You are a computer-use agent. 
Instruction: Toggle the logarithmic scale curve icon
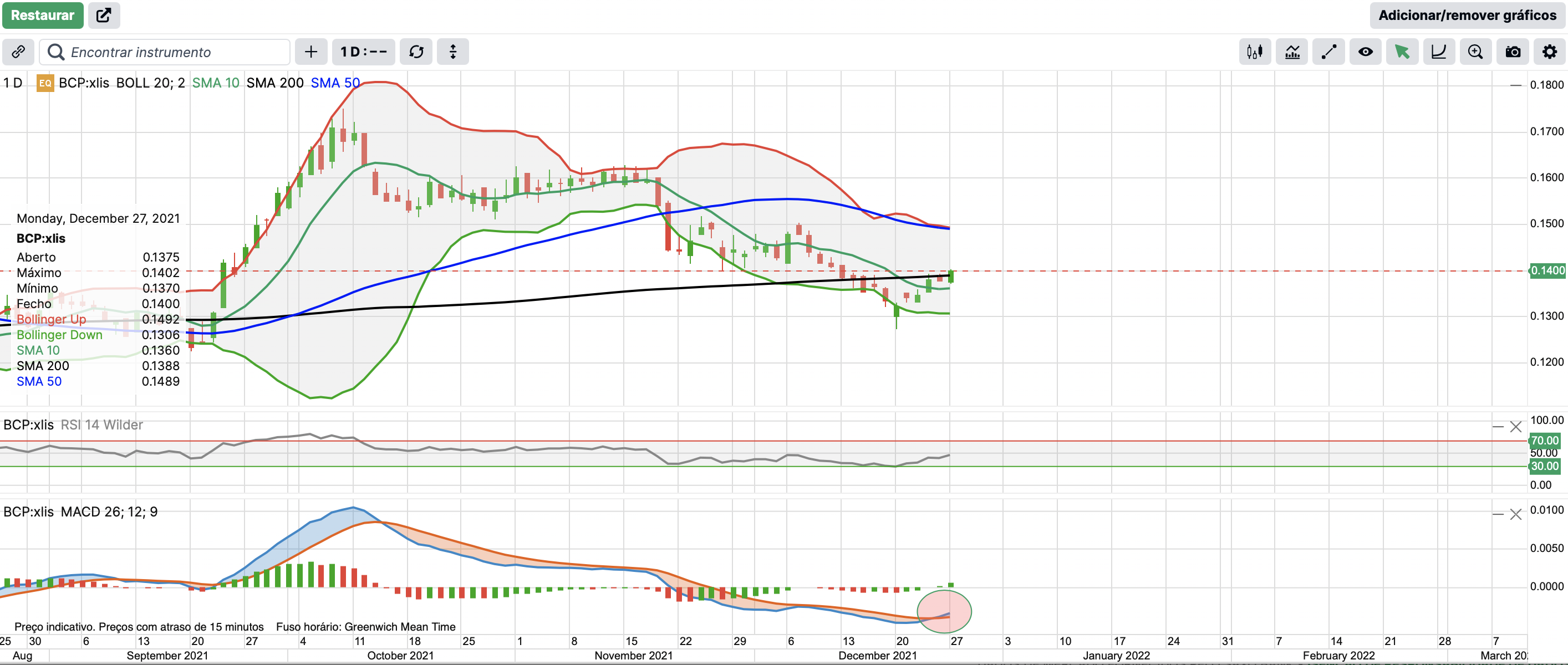pyautogui.click(x=1438, y=52)
